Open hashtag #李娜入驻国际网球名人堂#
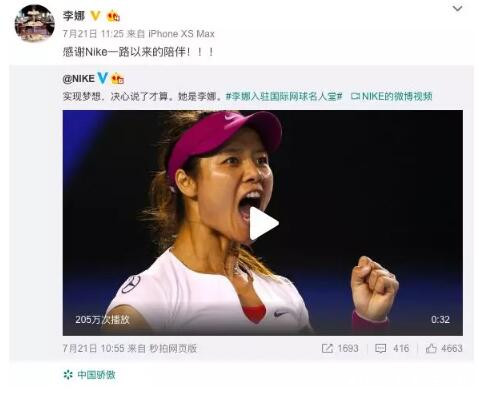Screen dimensions: 479x400 pyautogui.click(x=284, y=97)
